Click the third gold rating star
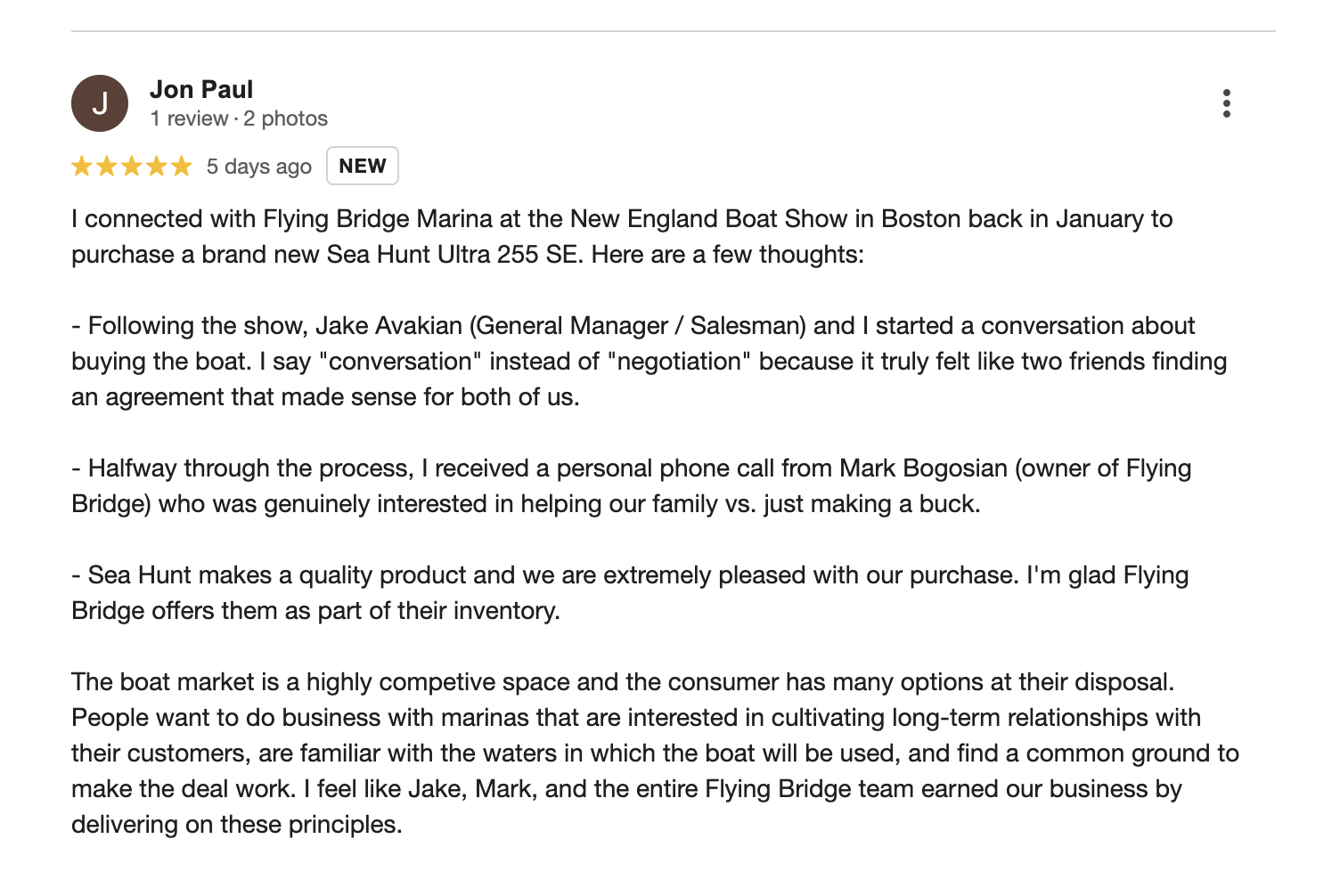 (132, 167)
